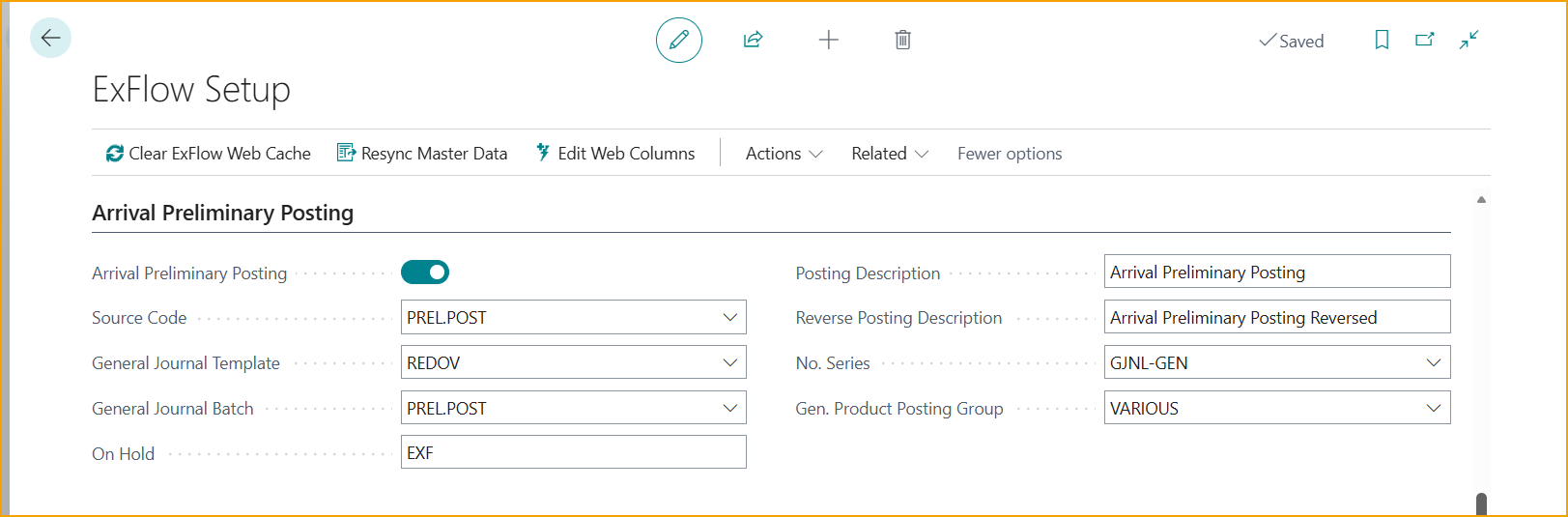Expand the Source Code dropdown
1568x517 pixels.
pos(729,317)
